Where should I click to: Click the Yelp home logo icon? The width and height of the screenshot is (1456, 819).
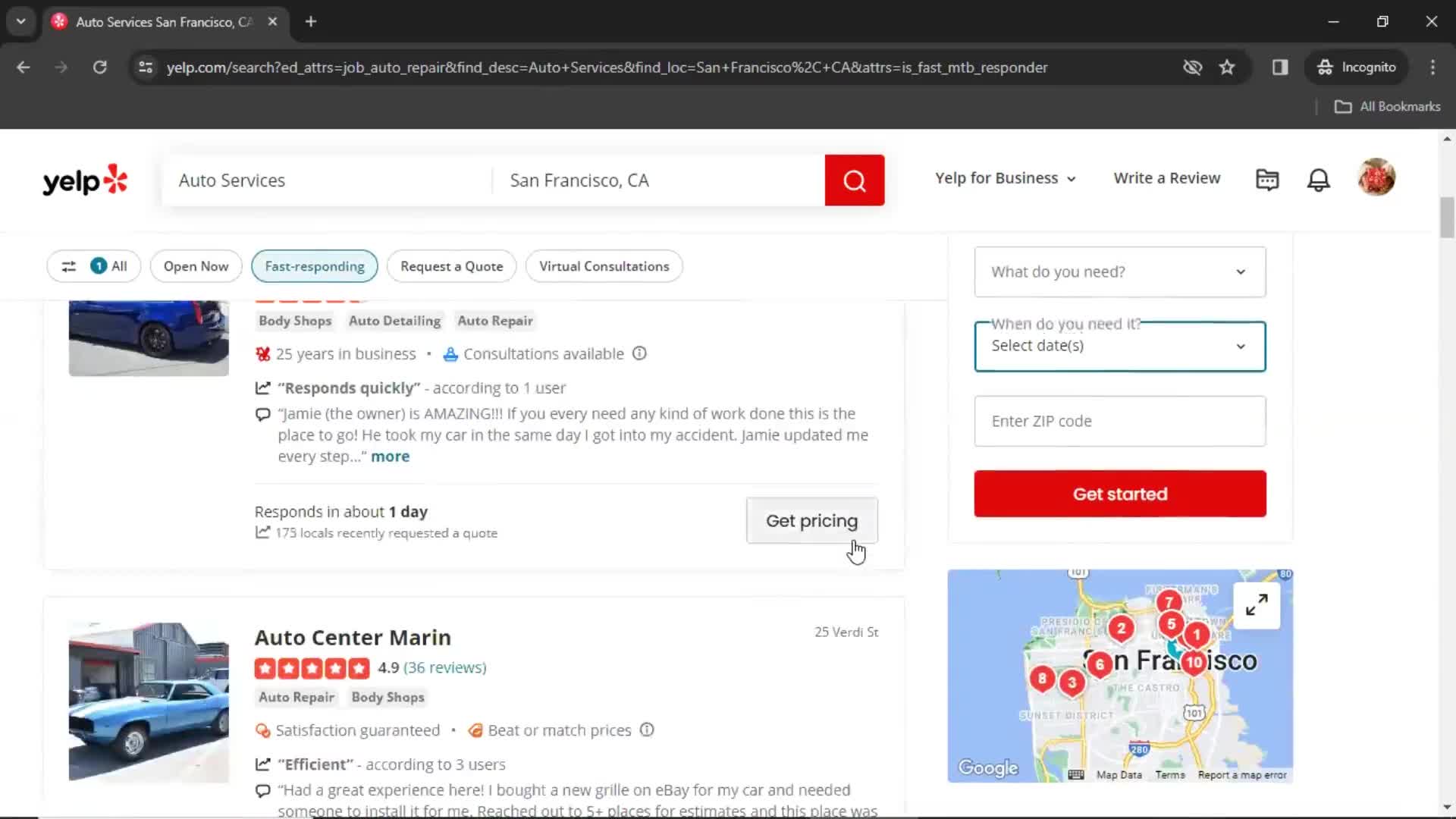[86, 178]
